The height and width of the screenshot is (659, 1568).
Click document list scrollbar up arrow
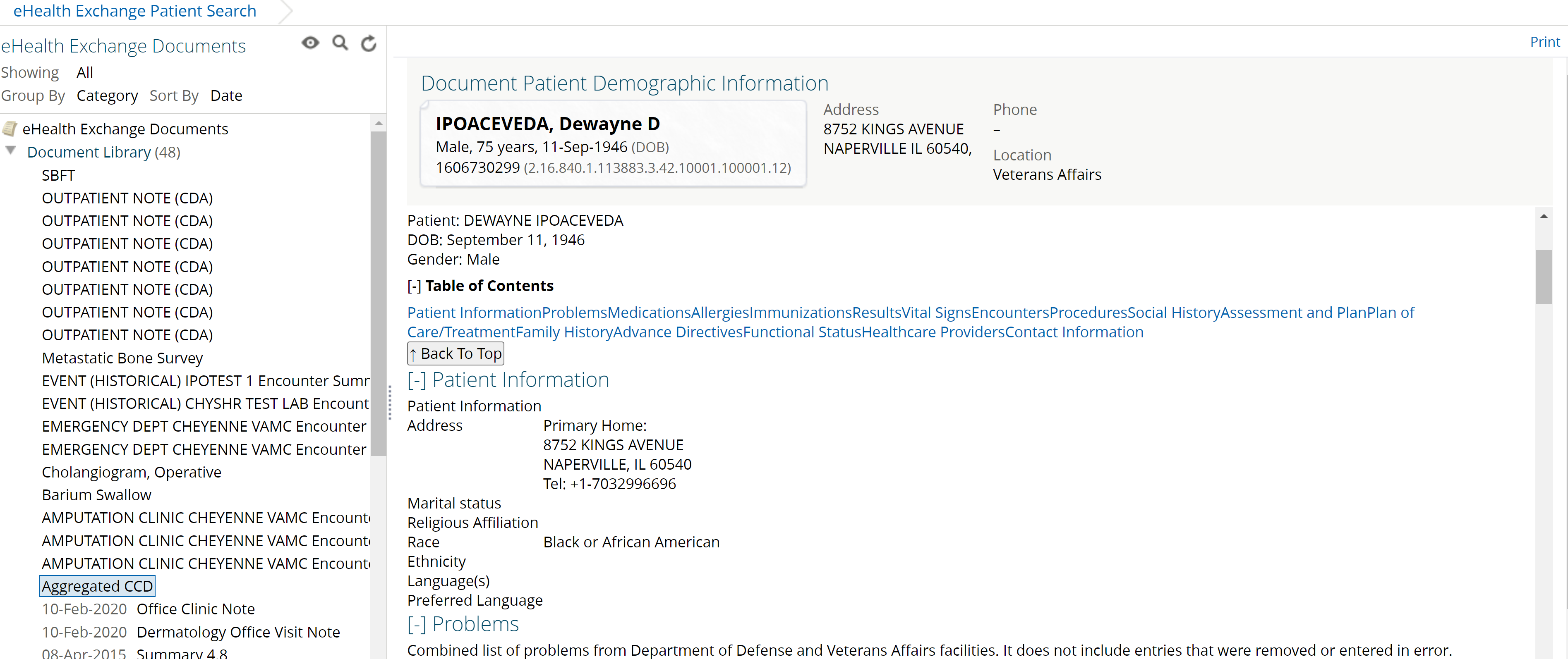click(379, 124)
